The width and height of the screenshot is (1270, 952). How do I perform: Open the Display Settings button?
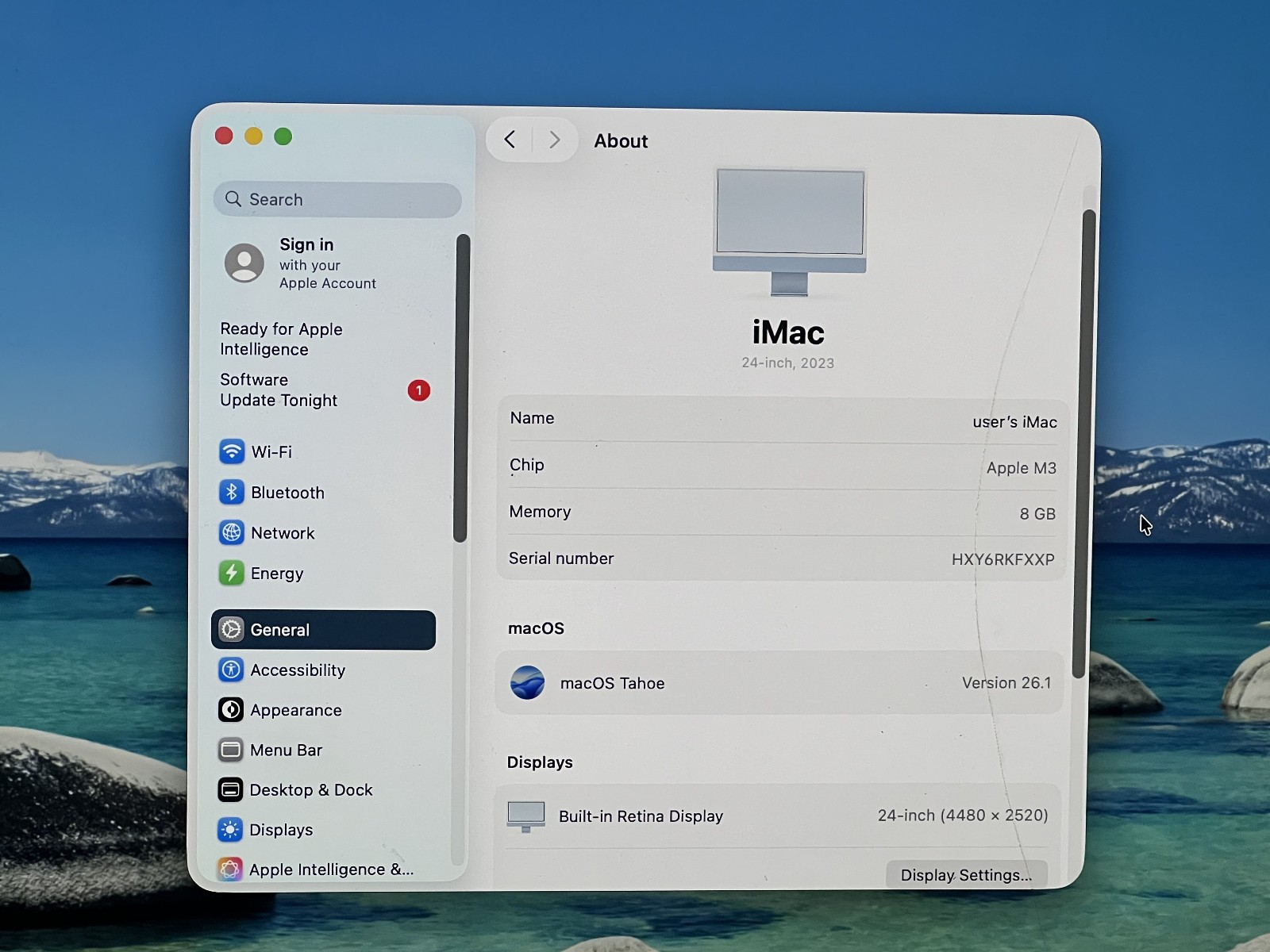tap(966, 874)
